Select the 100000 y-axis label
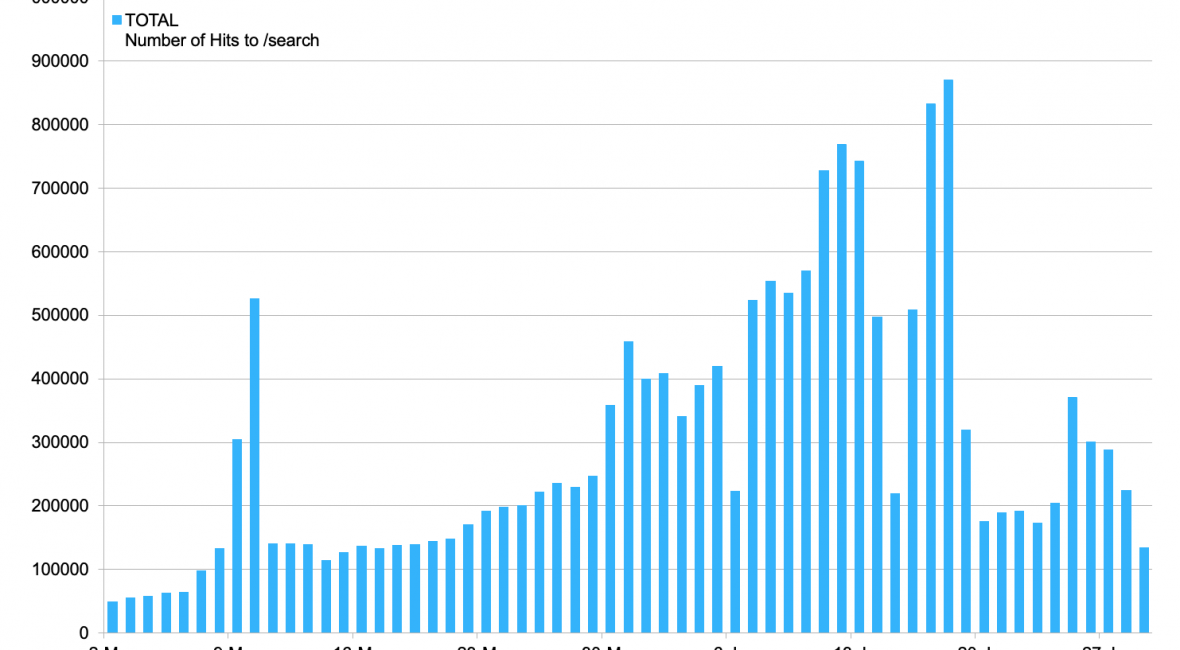 pos(61,569)
